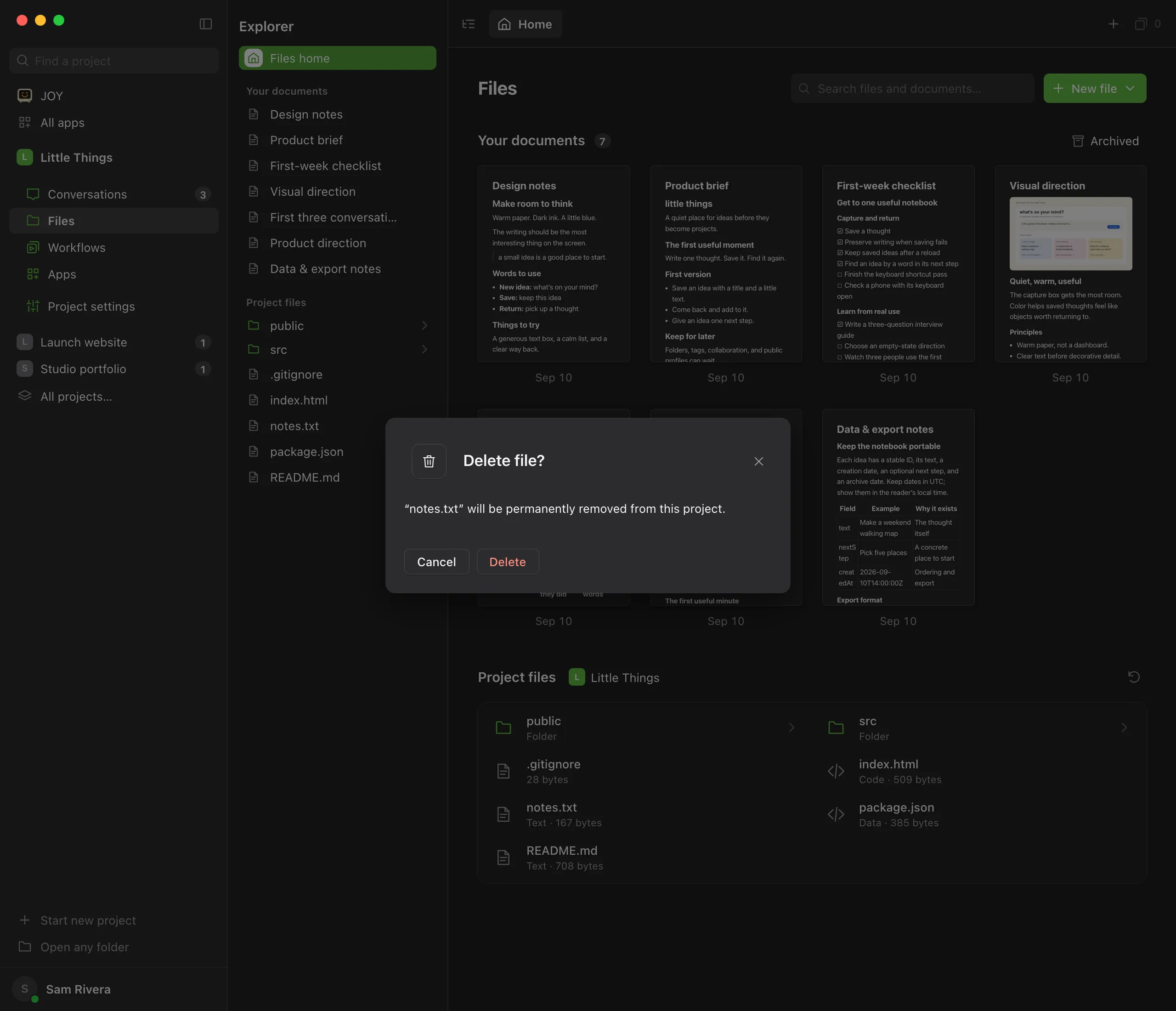Open the Visual direction thumbnail card
The image size is (1176, 1011).
click(x=1070, y=264)
